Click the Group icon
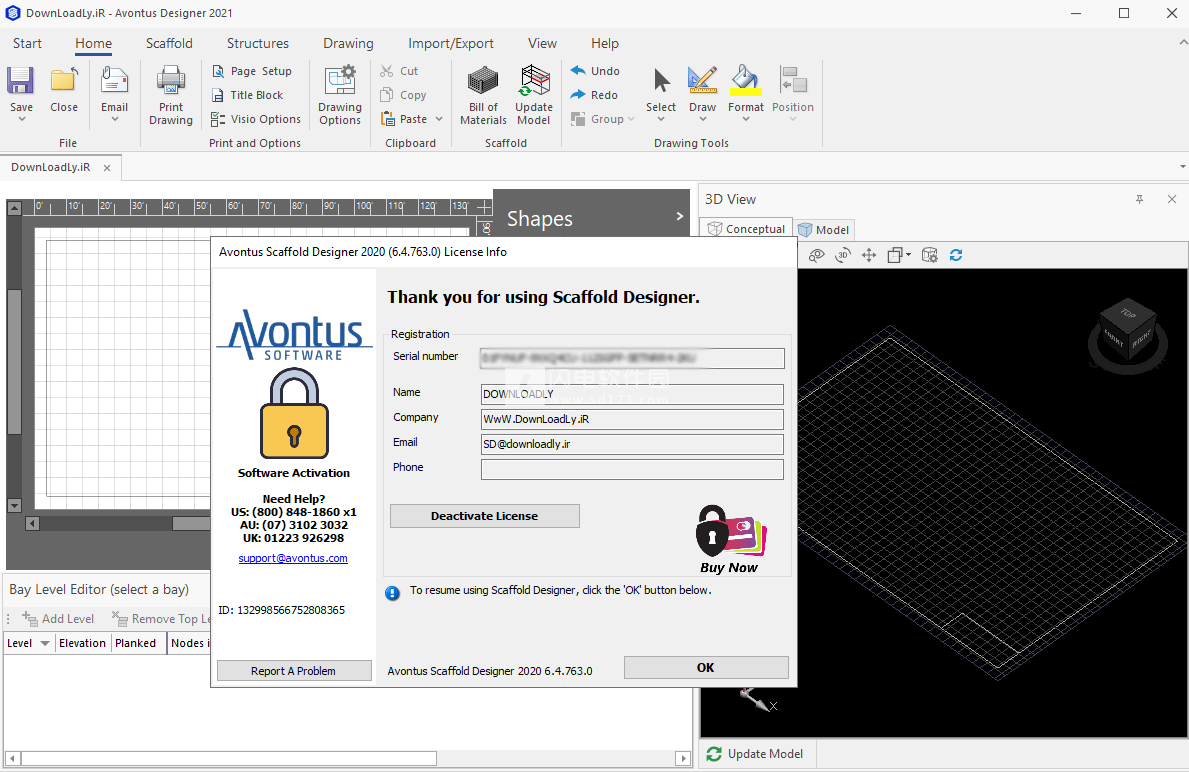 (x=578, y=119)
